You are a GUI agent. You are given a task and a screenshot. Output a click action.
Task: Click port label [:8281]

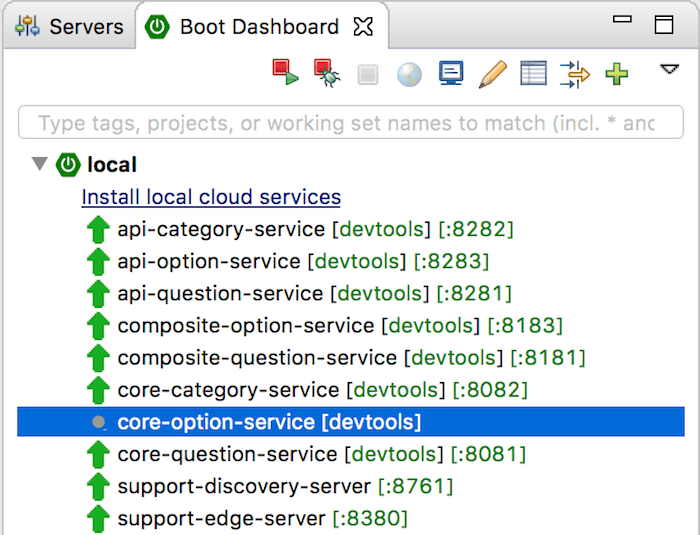(x=474, y=294)
